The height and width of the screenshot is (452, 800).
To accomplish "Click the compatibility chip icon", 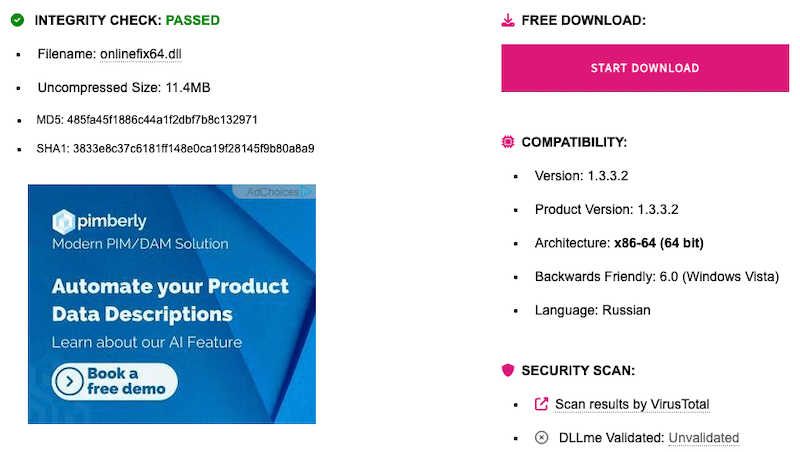I will 508,142.
